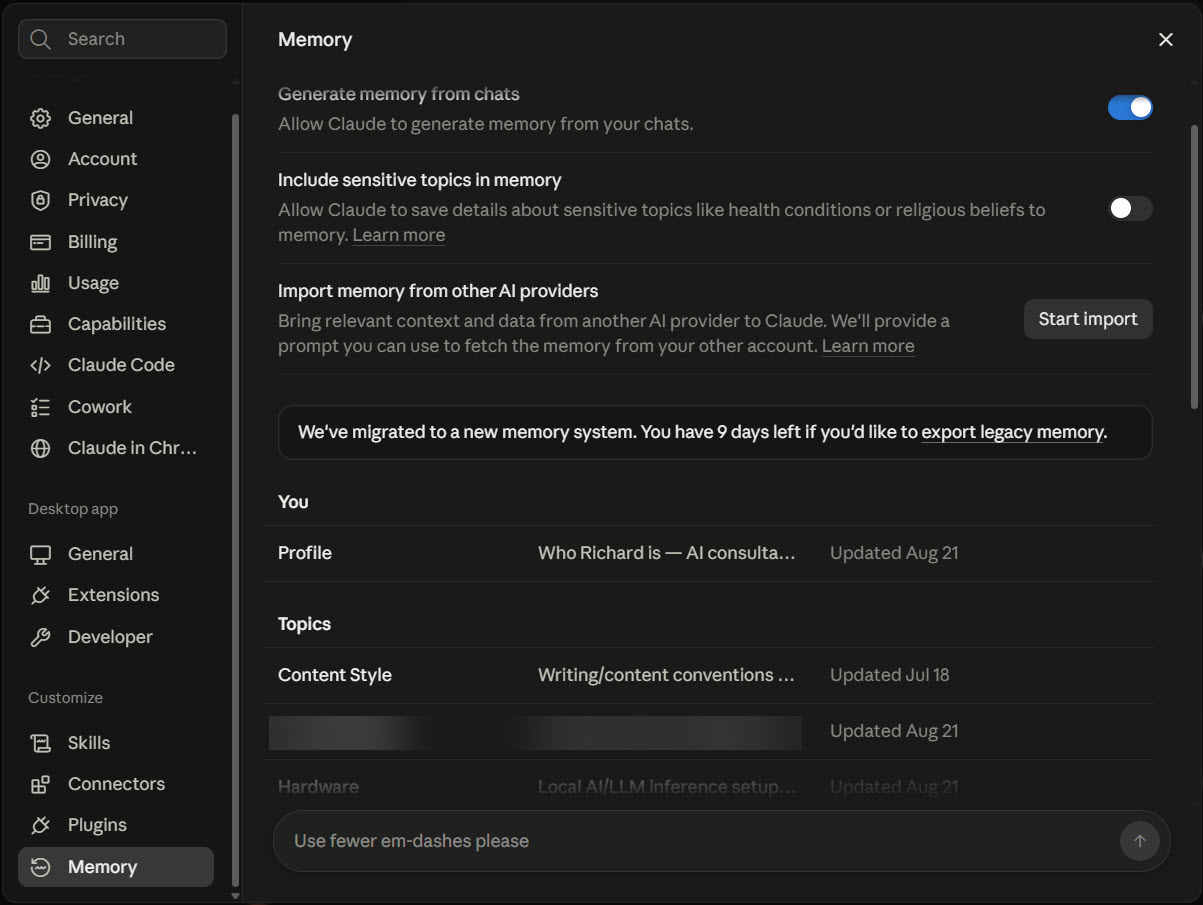1203x905 pixels.
Task: Enable Include sensitive topics in memory
Action: (x=1130, y=208)
